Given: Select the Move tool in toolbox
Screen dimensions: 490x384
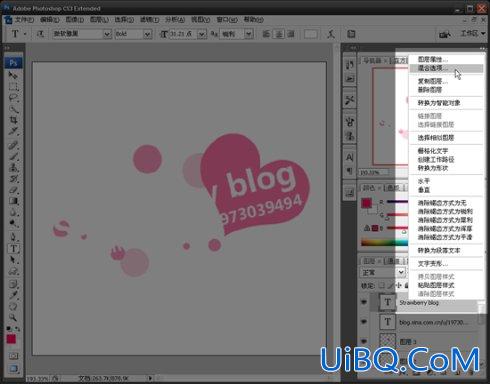Looking at the screenshot, I should [13, 75].
